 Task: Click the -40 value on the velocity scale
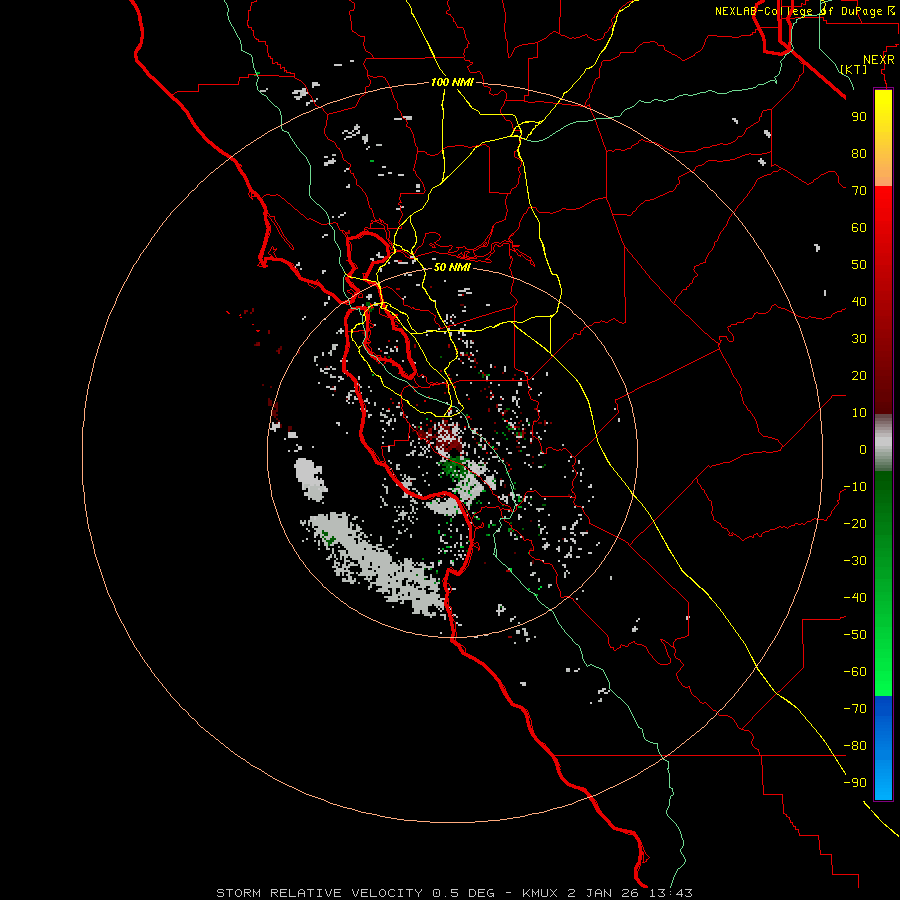[855, 598]
